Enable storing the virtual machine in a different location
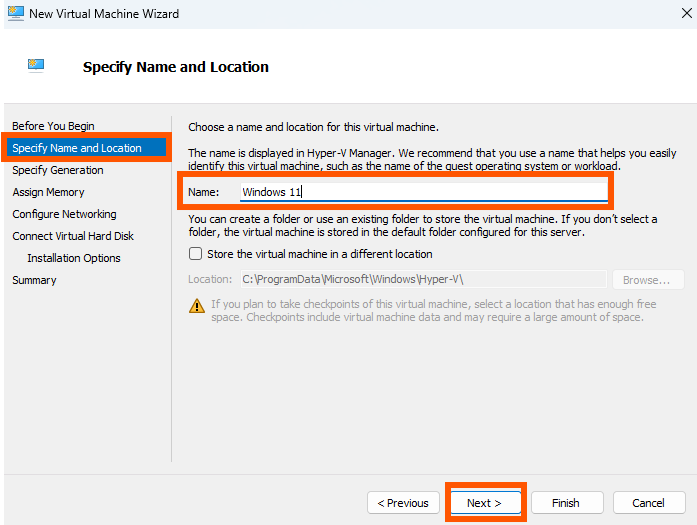The height and width of the screenshot is (525, 697). [196, 254]
